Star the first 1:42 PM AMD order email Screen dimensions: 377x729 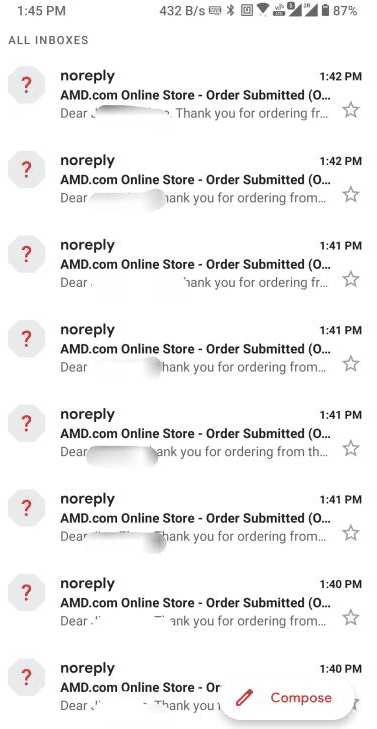[351, 110]
